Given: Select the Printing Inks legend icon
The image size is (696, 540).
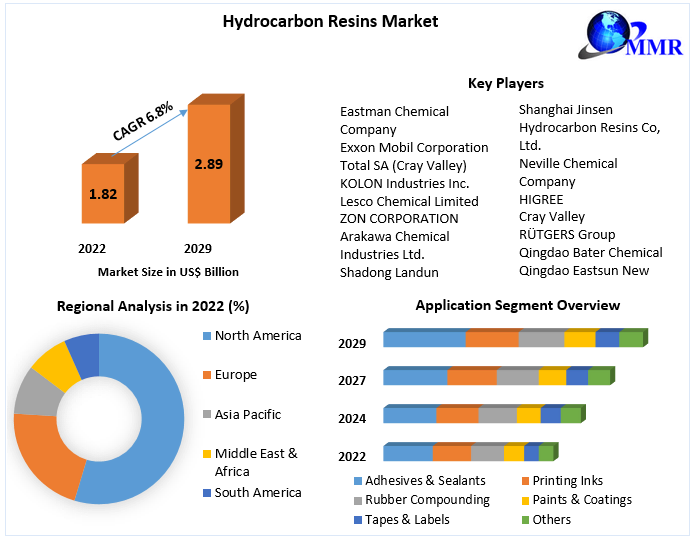Looking at the screenshot, I should tap(525, 481).
